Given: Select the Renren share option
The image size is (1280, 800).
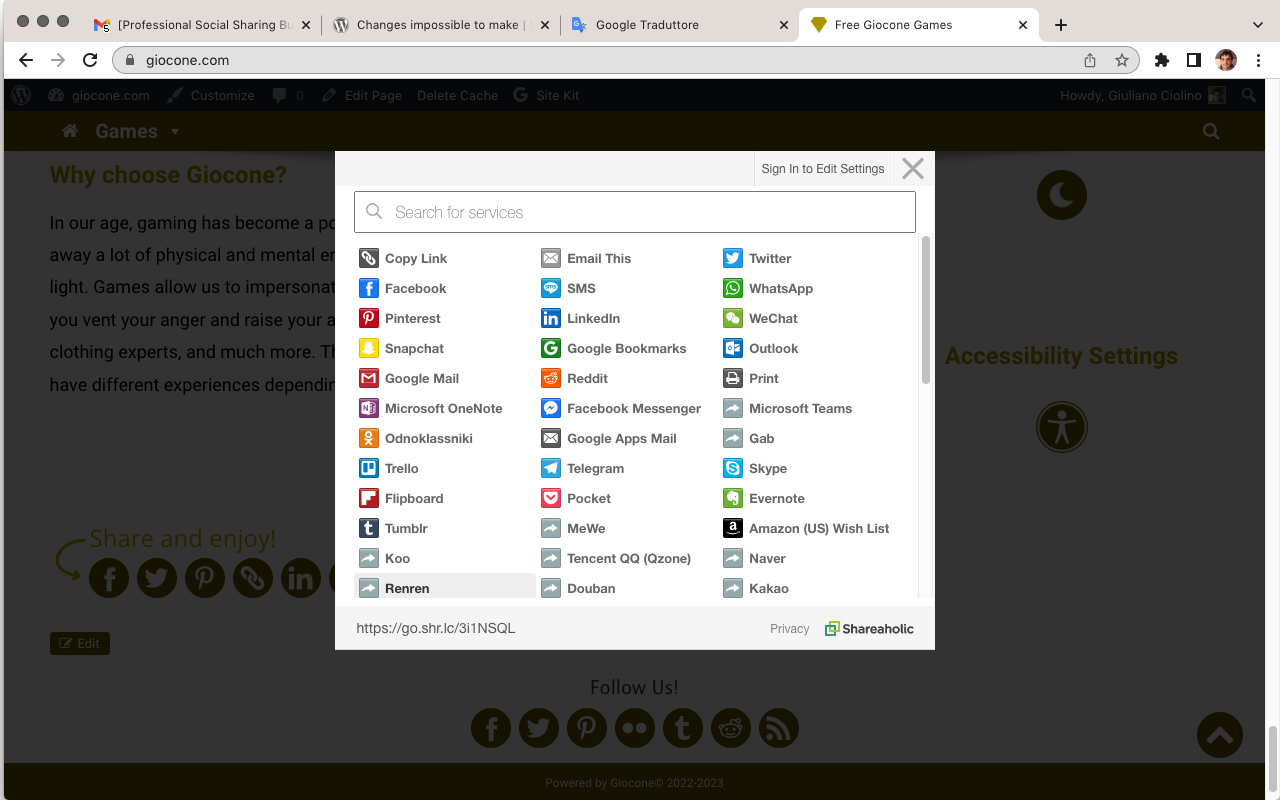Looking at the screenshot, I should coord(445,588).
